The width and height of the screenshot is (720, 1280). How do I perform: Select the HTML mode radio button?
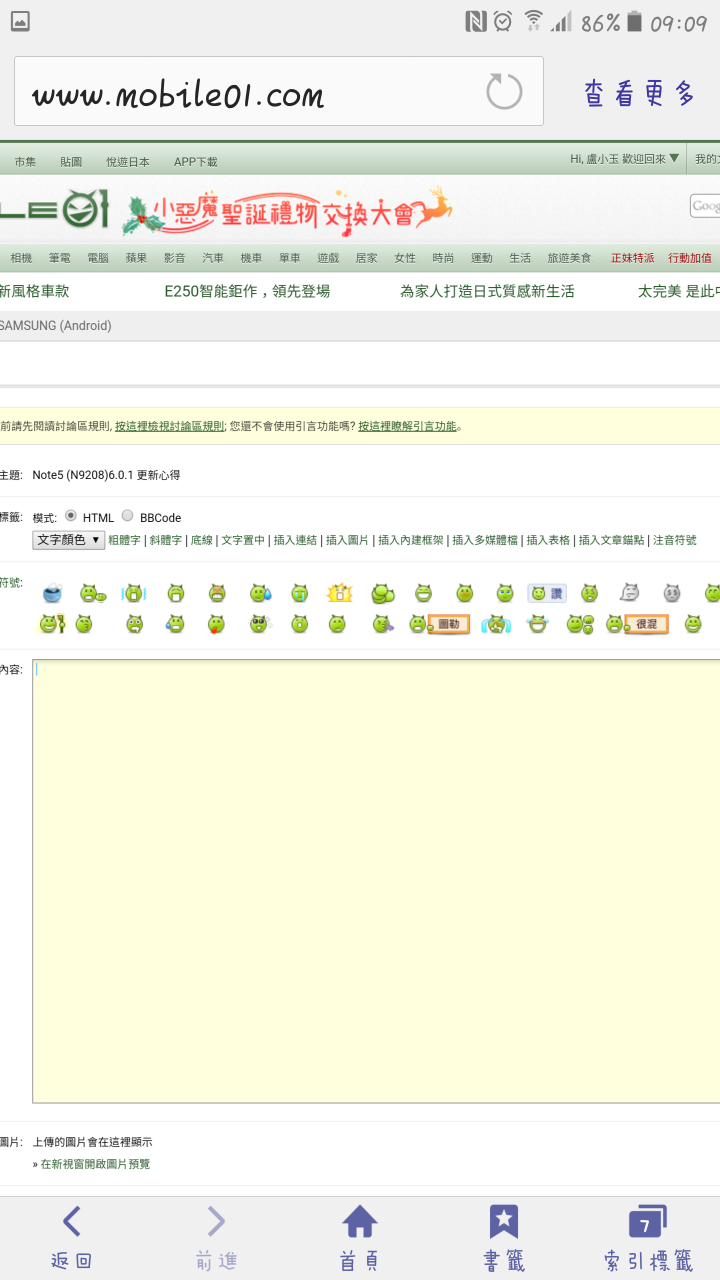71,516
